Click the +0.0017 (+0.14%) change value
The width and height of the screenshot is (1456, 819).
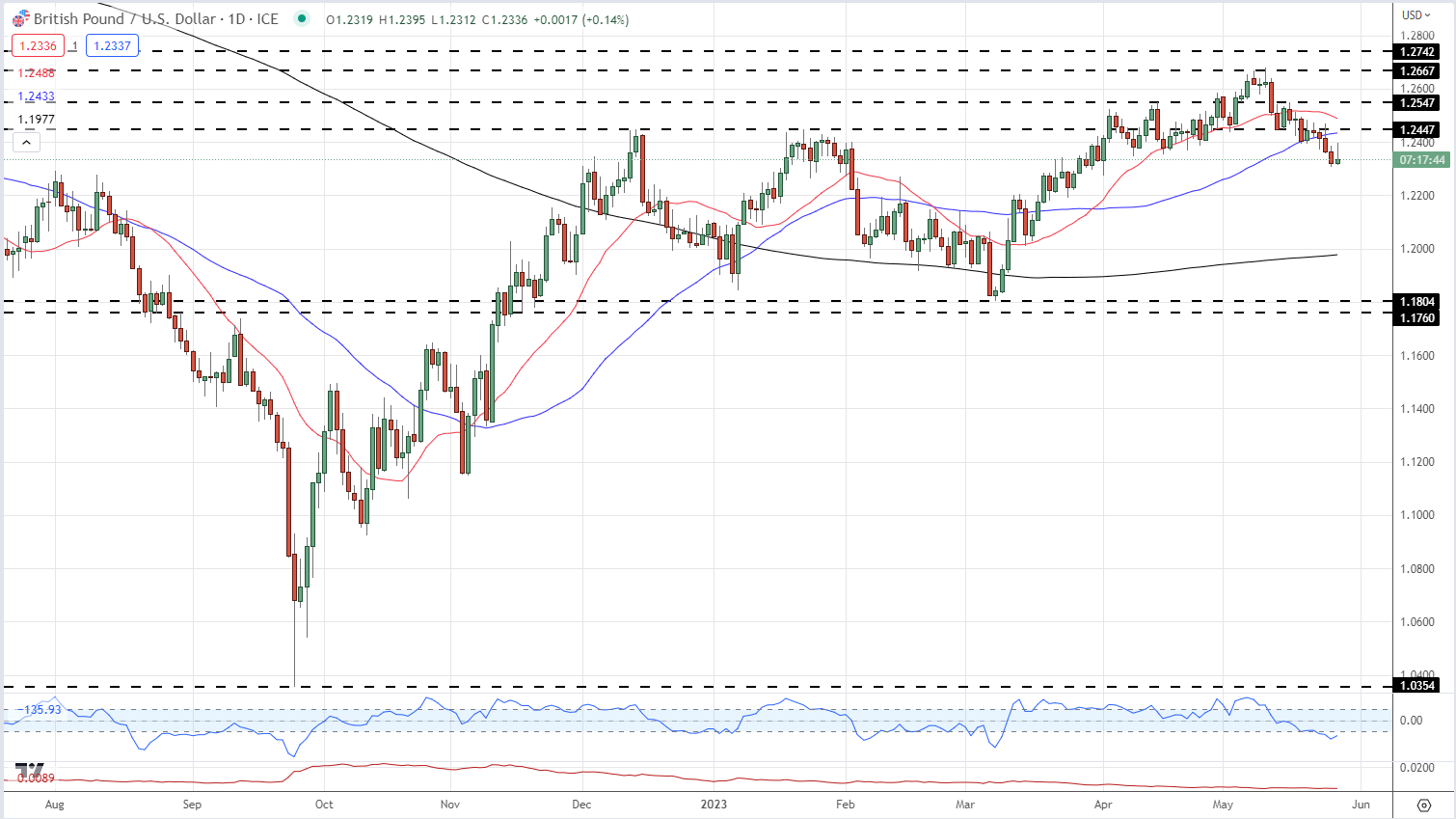click(x=580, y=19)
